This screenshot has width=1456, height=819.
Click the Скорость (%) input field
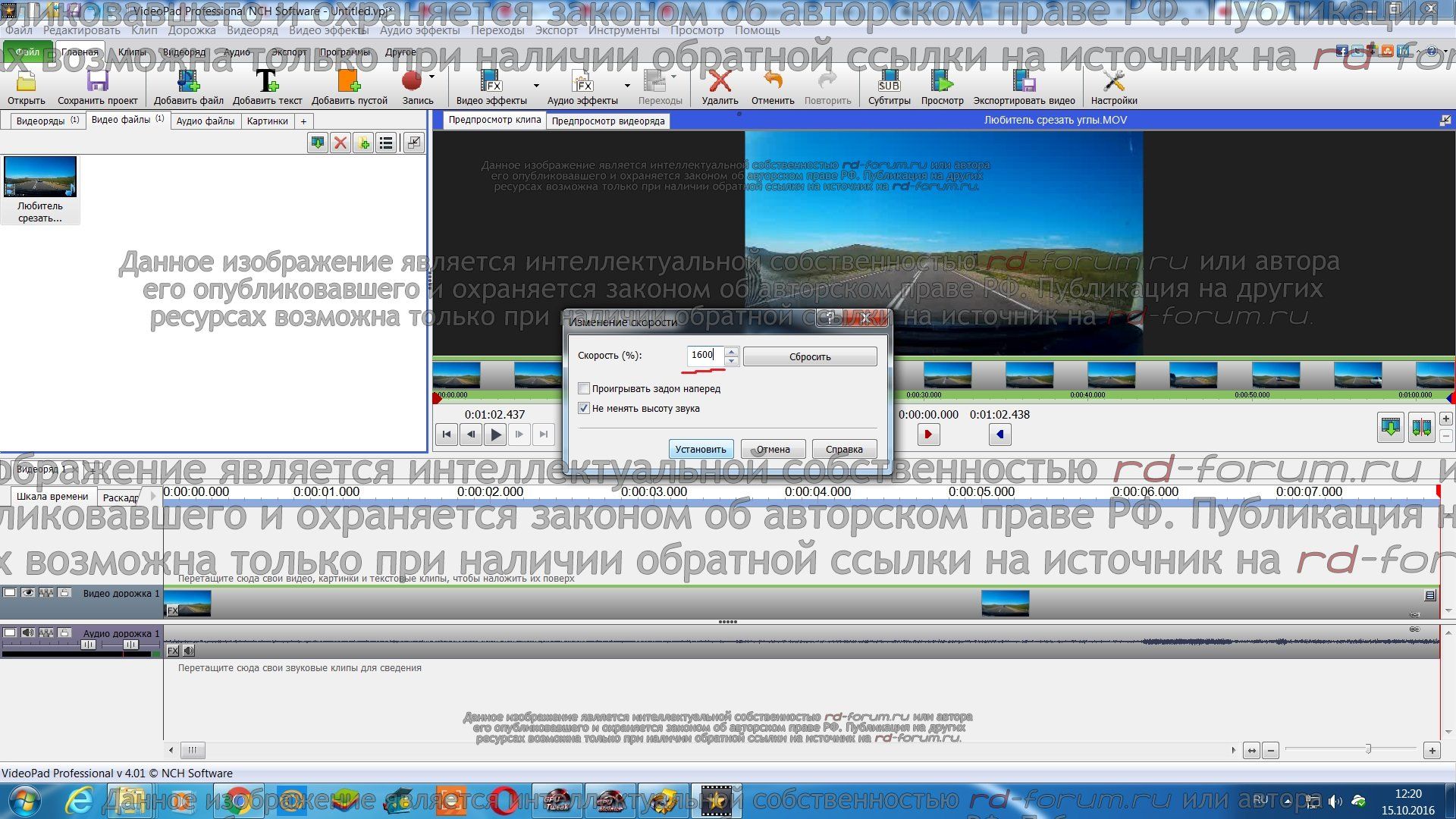coord(706,355)
